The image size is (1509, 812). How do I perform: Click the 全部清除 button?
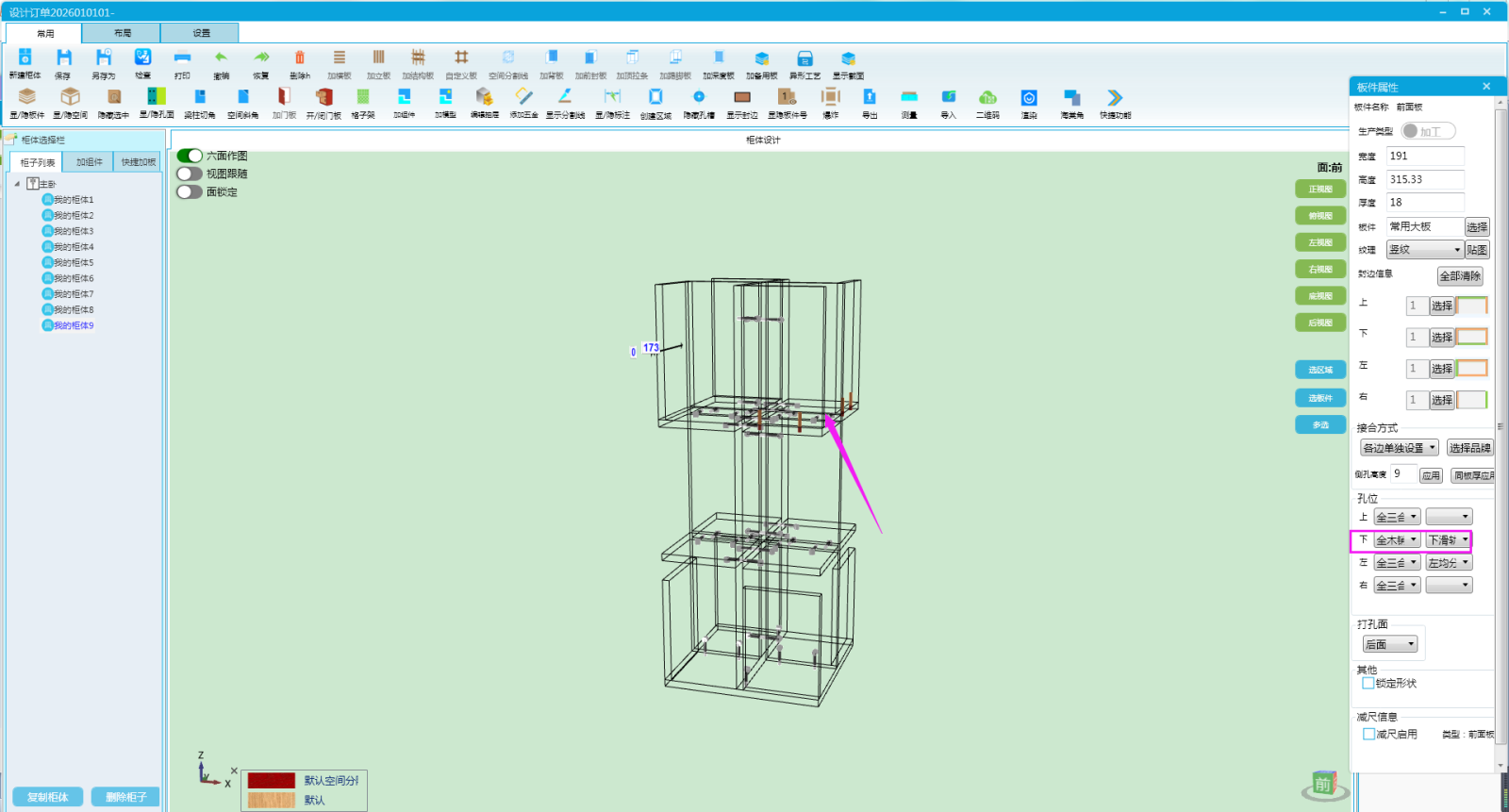1460,276
